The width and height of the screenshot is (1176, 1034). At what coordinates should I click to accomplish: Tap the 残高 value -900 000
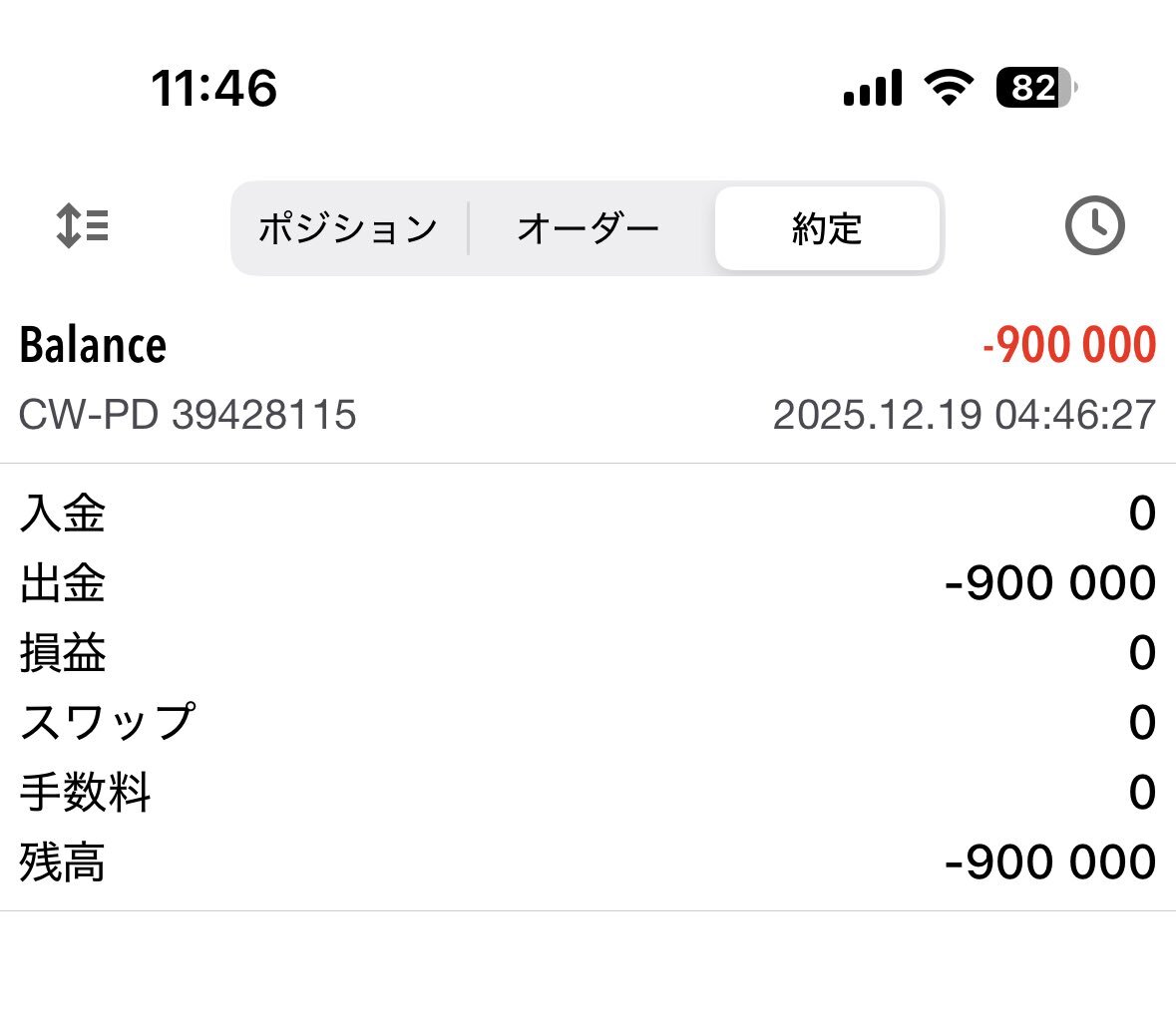click(x=1049, y=862)
